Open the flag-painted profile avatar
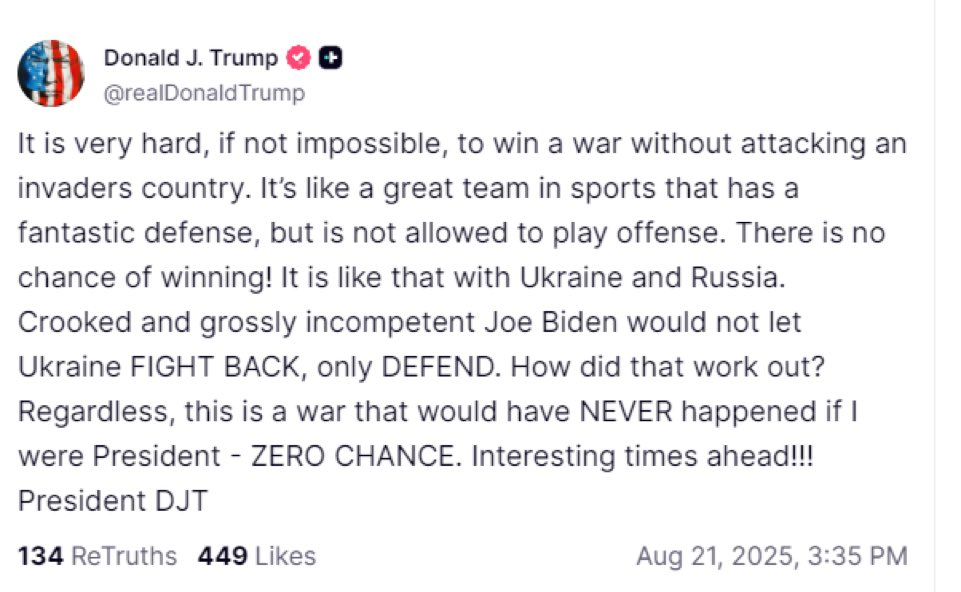Viewport: 961px width, 592px height. [50, 74]
